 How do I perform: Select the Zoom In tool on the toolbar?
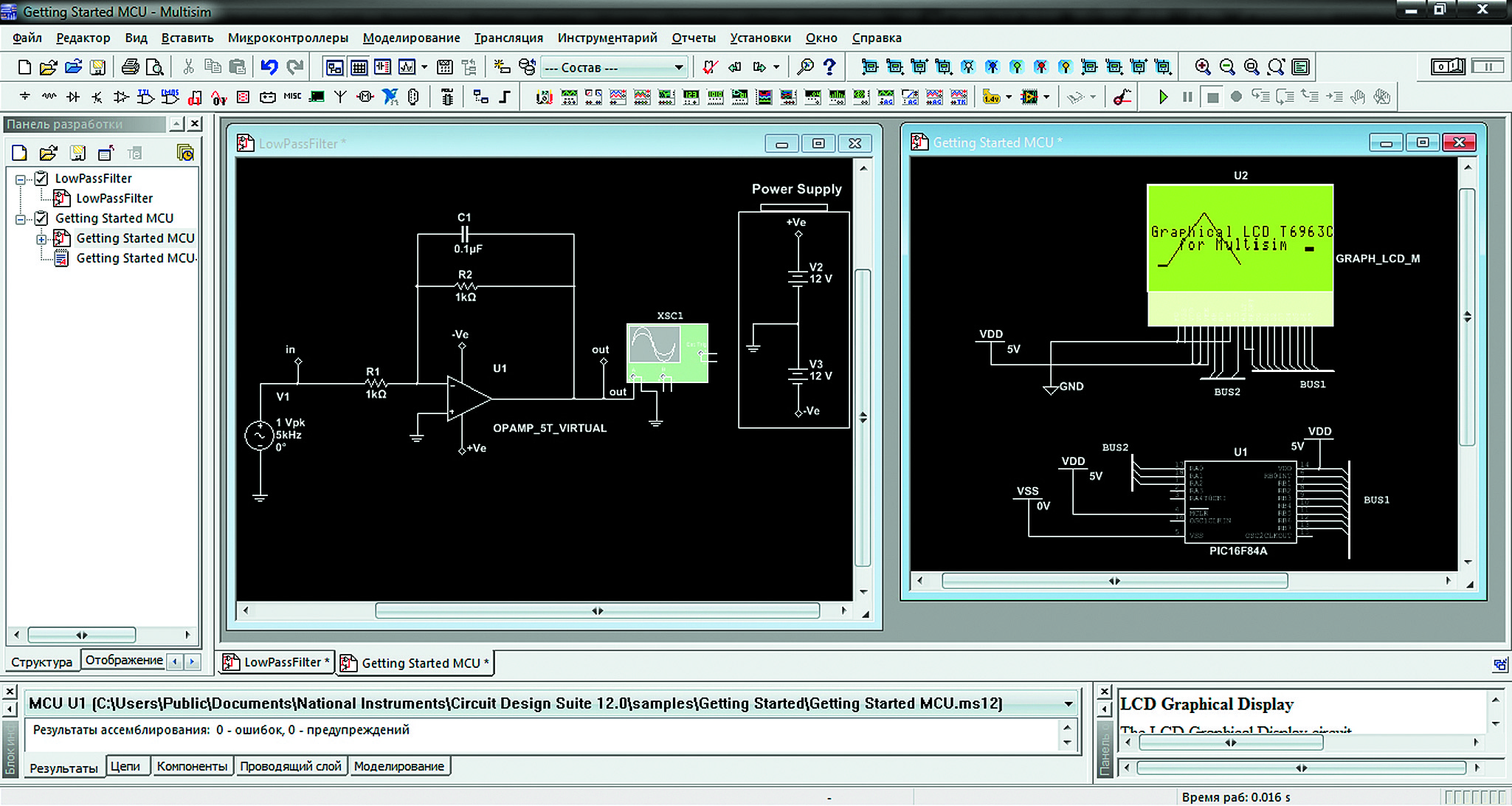1203,66
